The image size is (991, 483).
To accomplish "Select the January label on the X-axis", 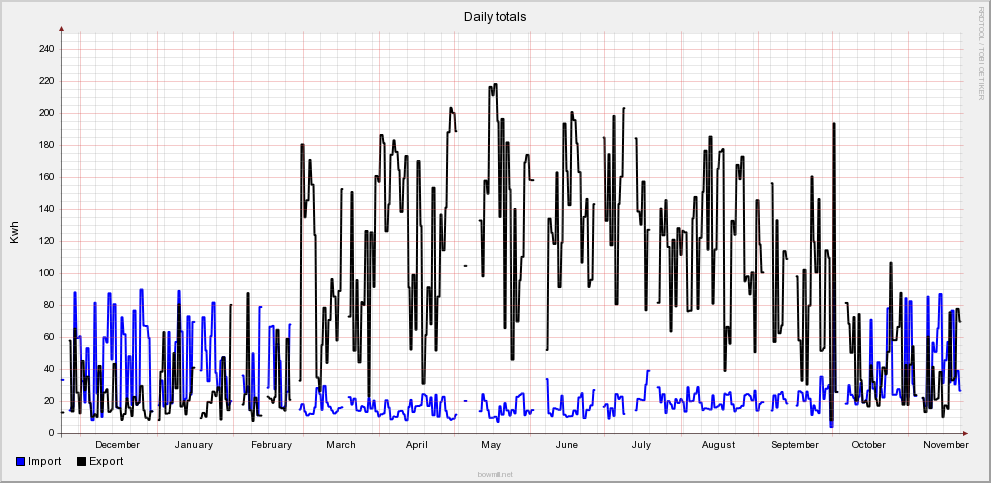I will tap(193, 445).
